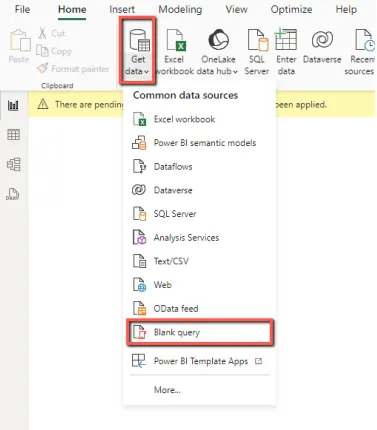The width and height of the screenshot is (377, 430).
Task: Switch to Report view in sidebar
Action: point(13,106)
